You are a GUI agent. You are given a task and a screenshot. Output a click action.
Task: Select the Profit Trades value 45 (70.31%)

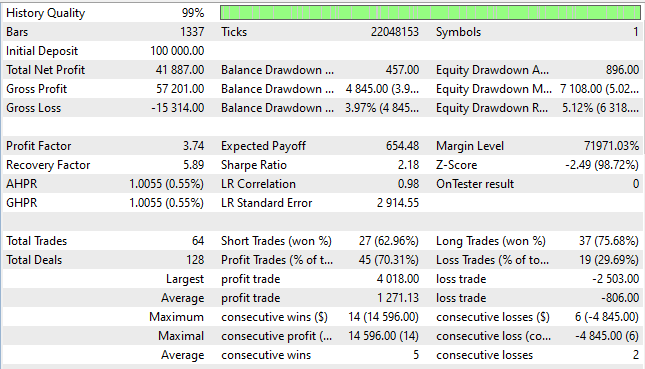pyautogui.click(x=388, y=260)
